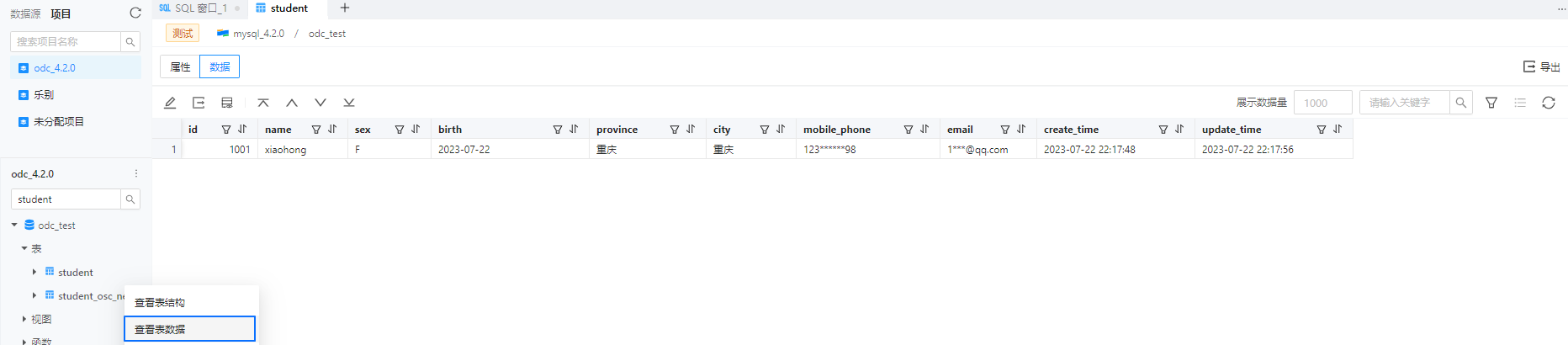Search table data with the keyword magnifier
1568x345 pixels.
click(1461, 103)
